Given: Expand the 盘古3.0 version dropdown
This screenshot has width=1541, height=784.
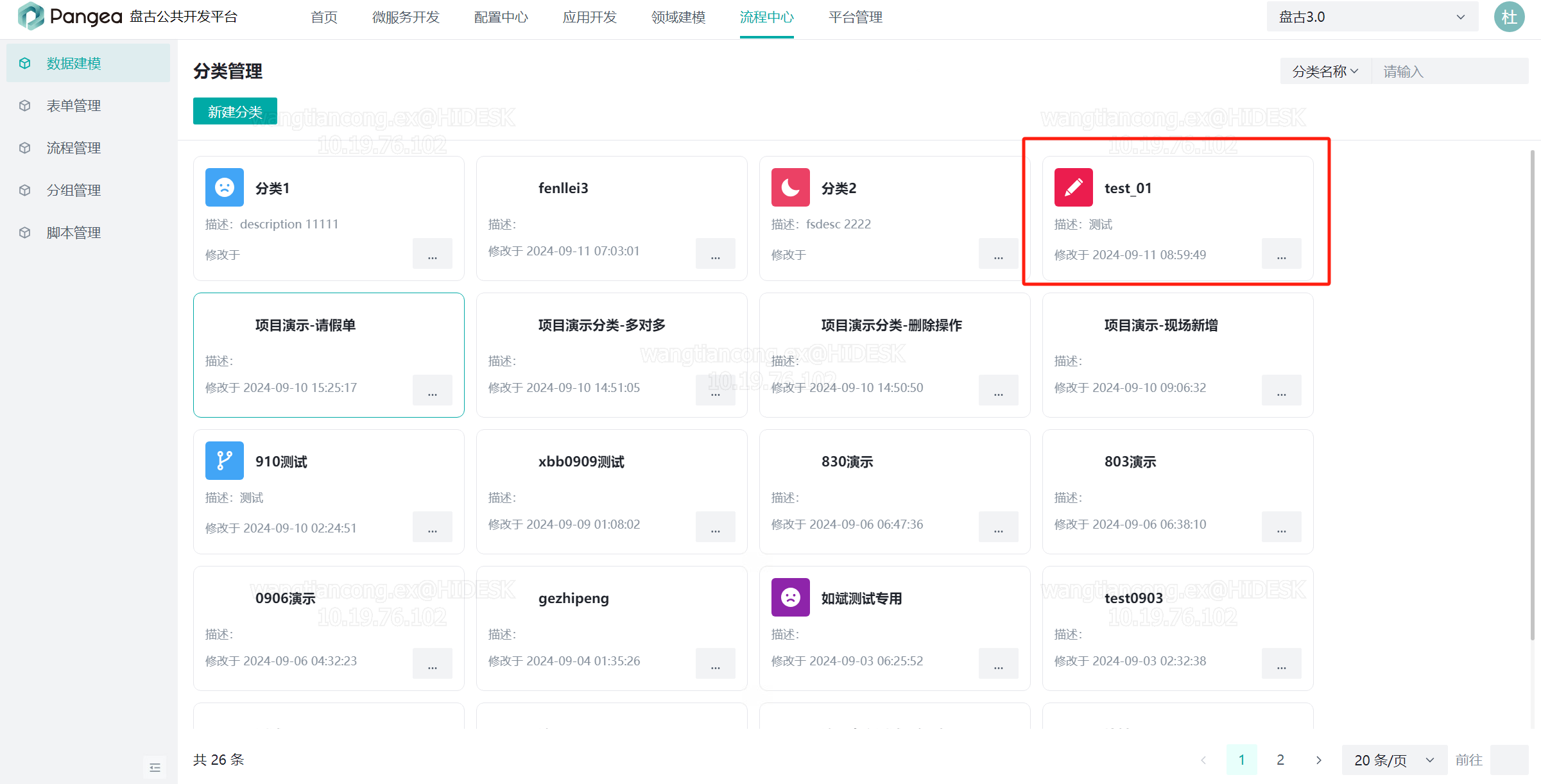Looking at the screenshot, I should click(x=1372, y=17).
